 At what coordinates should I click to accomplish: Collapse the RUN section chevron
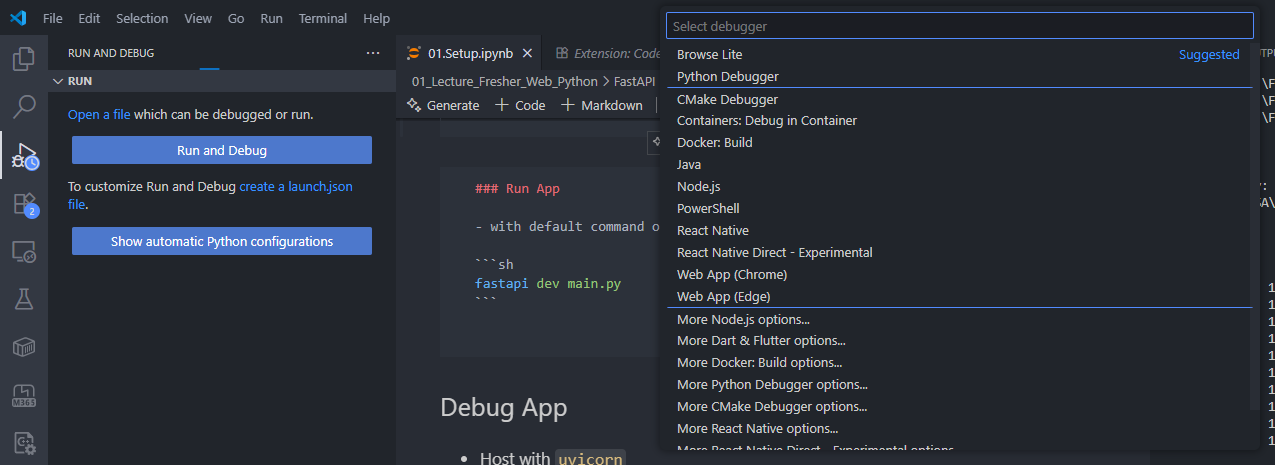57,81
